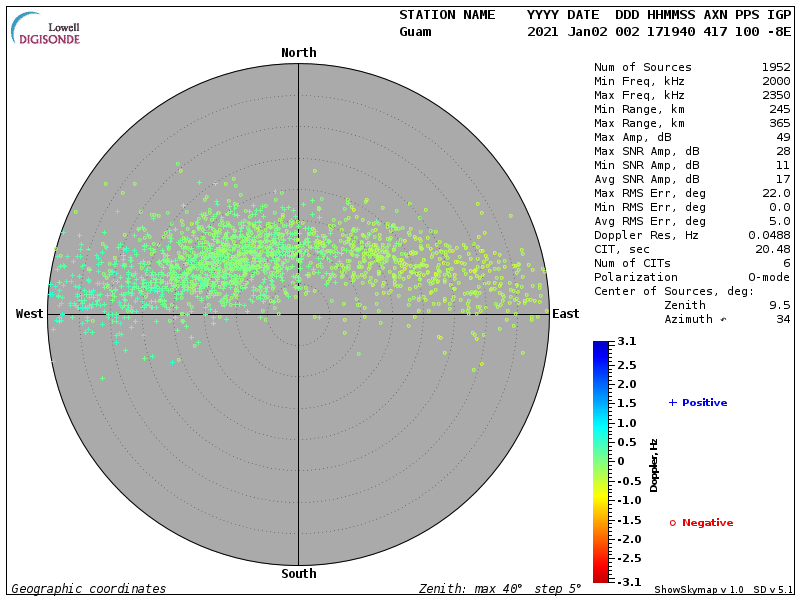Select the West label on the skymap
The image size is (800, 600).
click(x=29, y=314)
